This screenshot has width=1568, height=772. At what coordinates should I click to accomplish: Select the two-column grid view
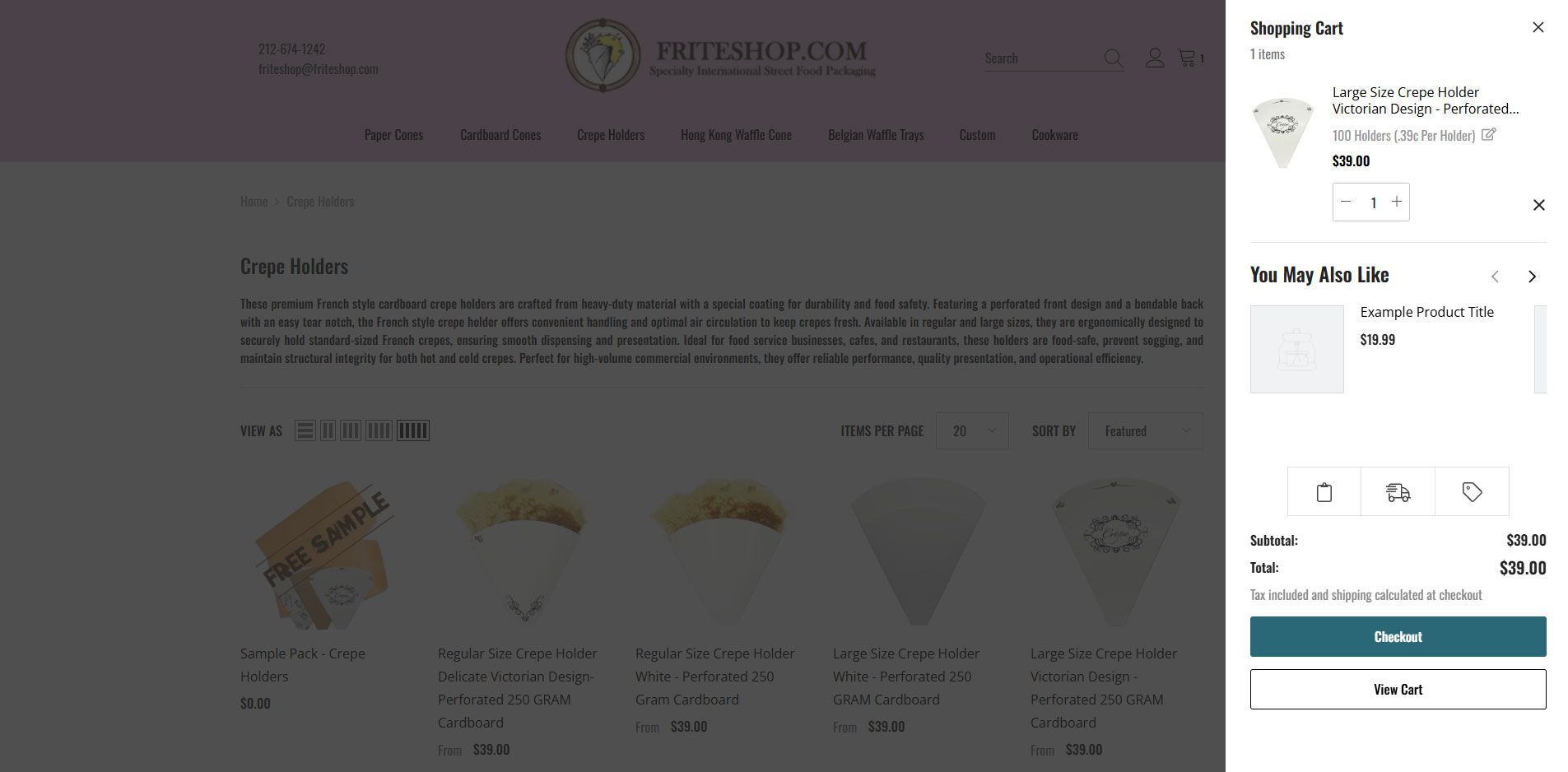(x=328, y=430)
